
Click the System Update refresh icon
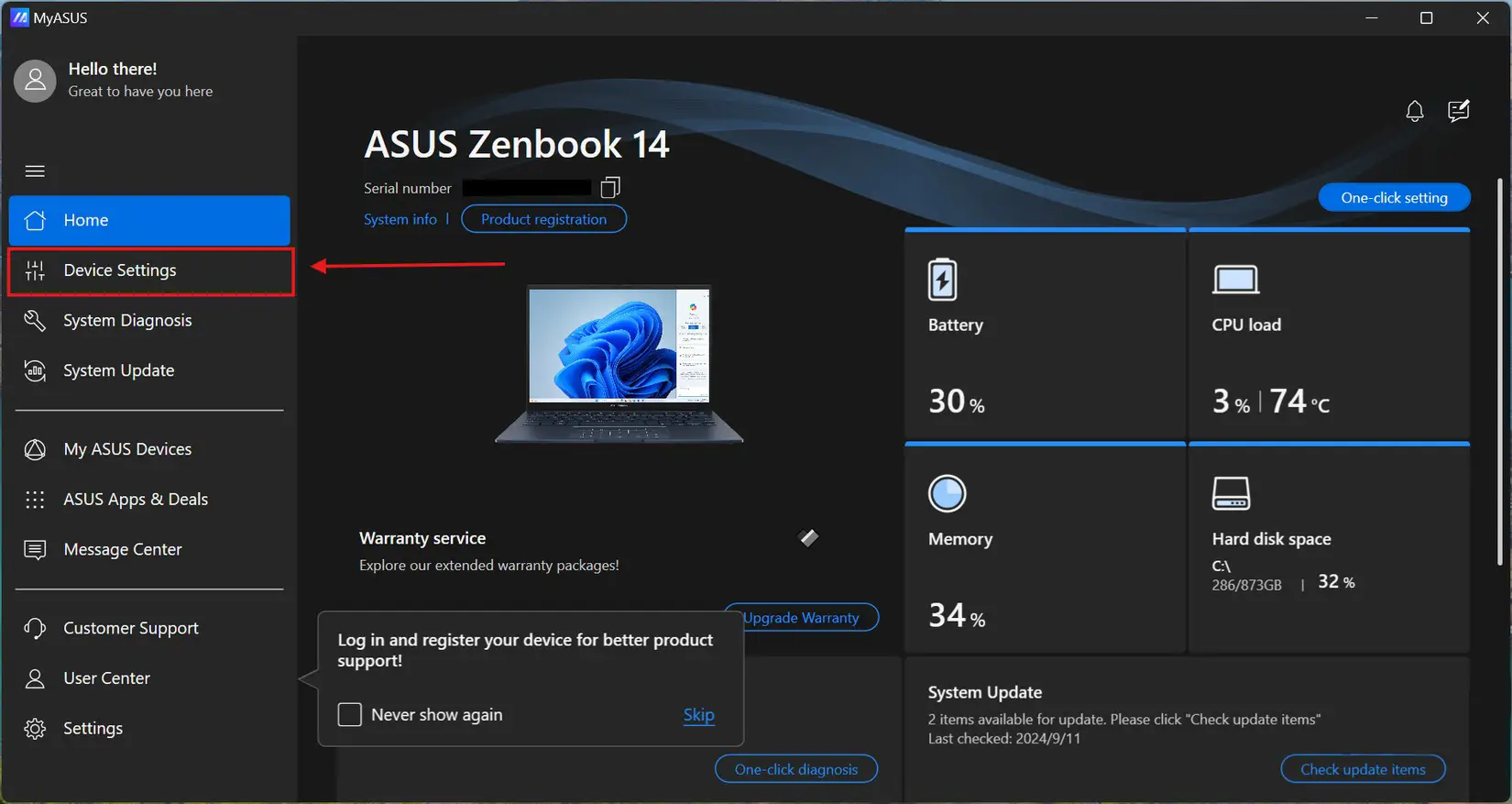[35, 370]
